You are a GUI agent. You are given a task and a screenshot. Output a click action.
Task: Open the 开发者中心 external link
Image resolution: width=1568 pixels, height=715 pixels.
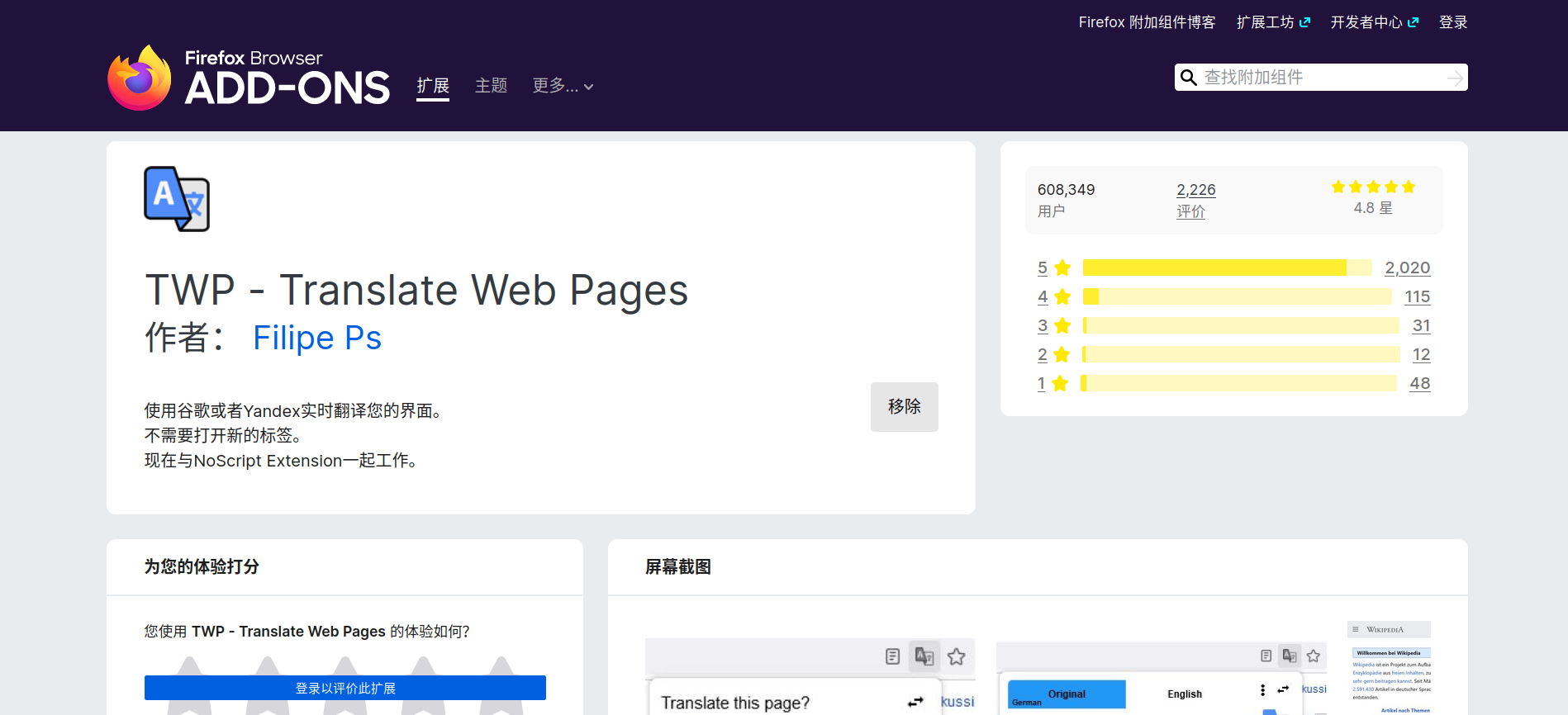click(1374, 22)
